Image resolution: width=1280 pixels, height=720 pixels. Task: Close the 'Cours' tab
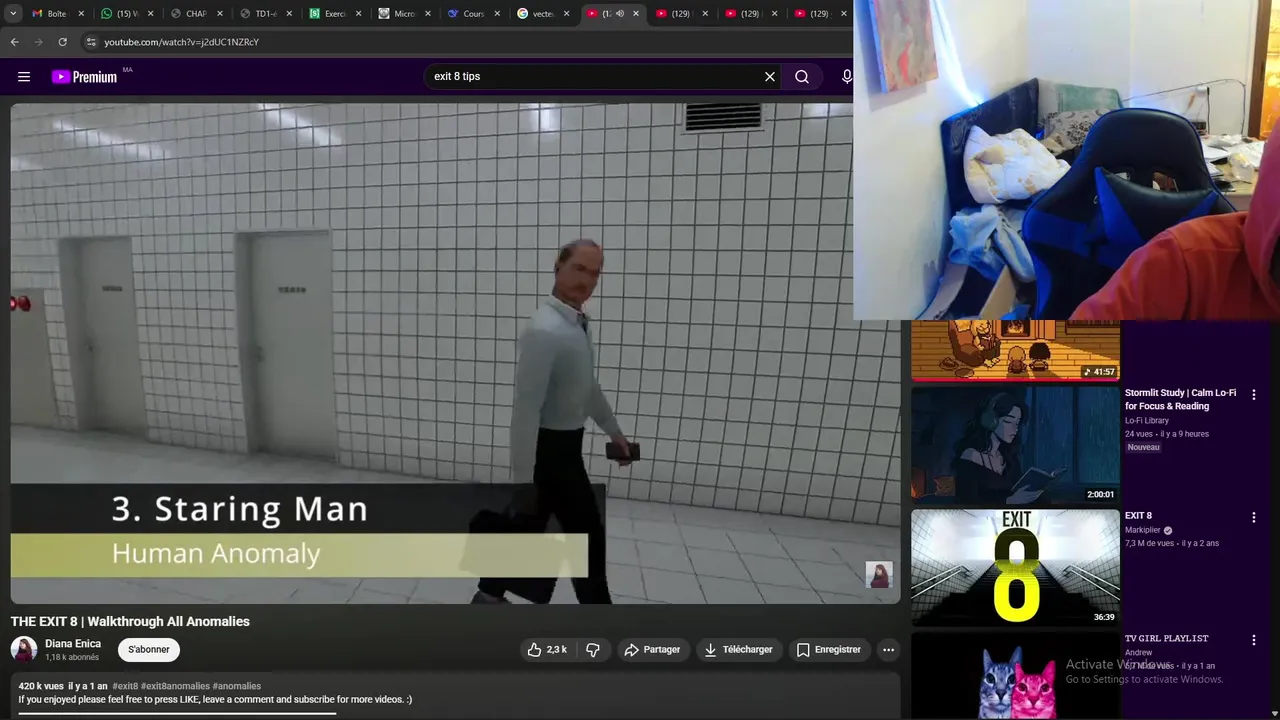tap(497, 14)
